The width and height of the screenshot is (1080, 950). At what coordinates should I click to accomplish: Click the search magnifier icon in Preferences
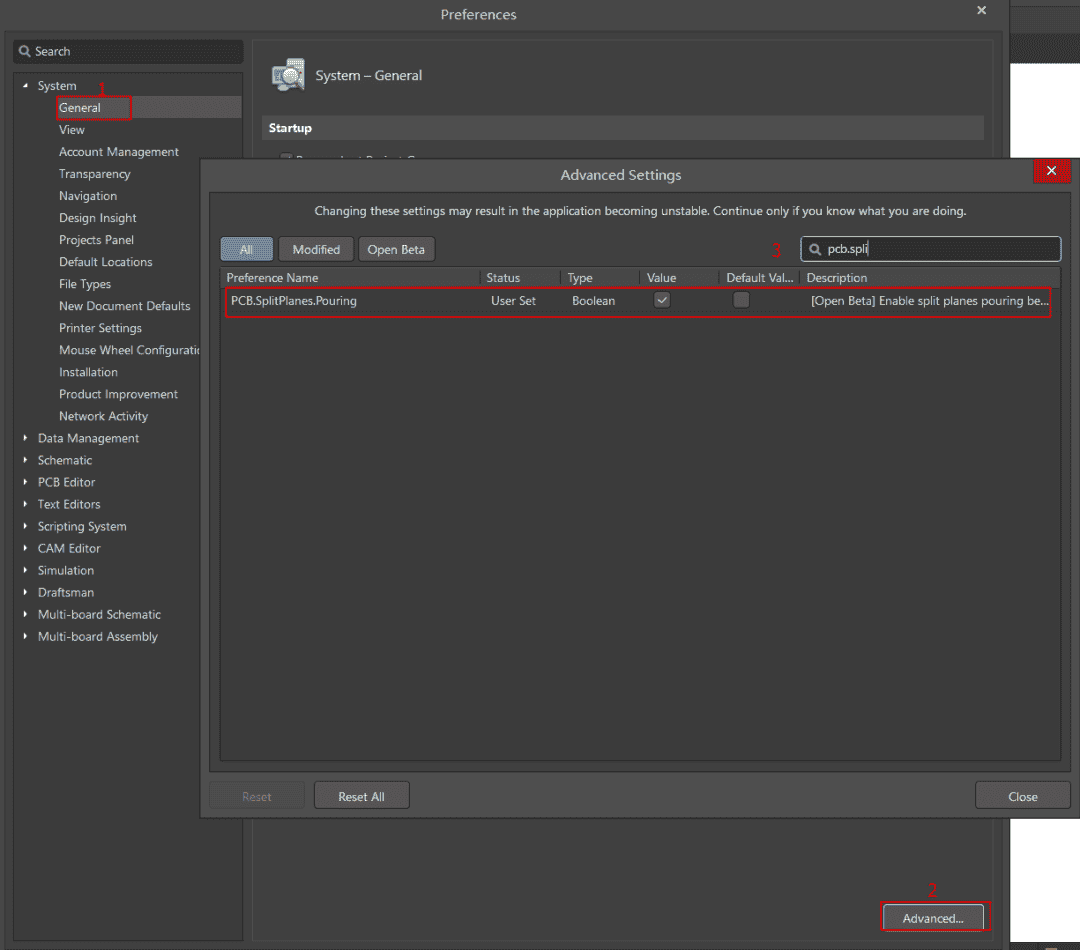point(25,51)
